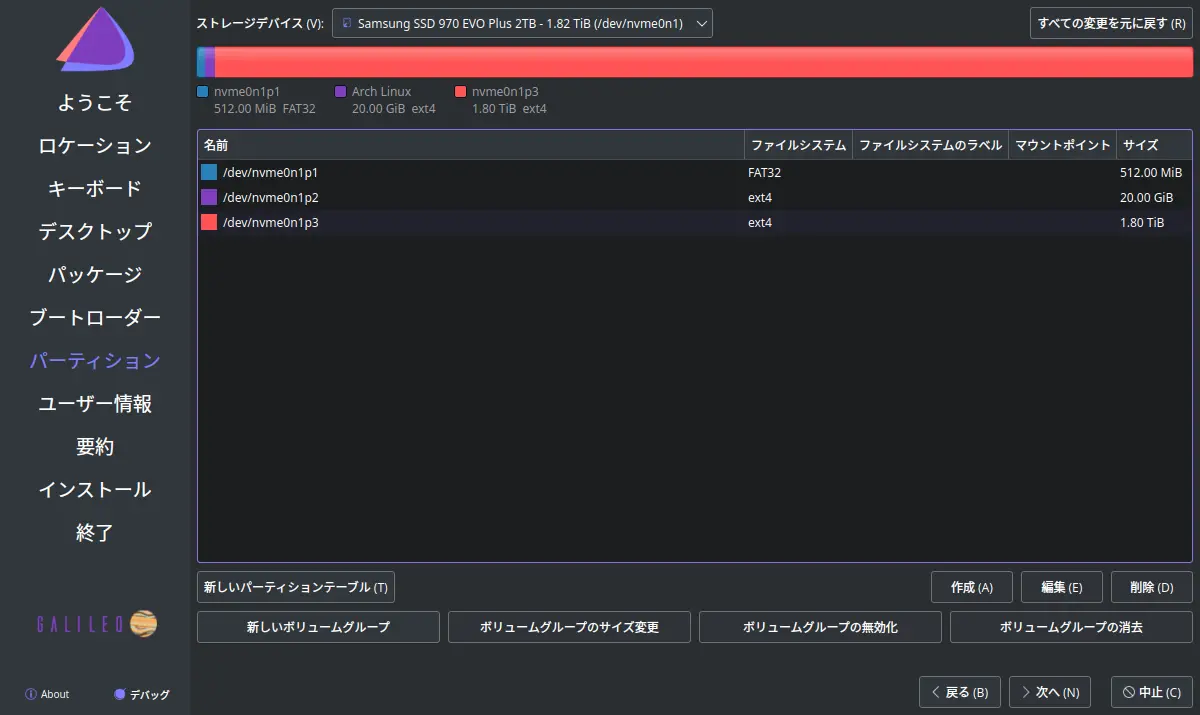This screenshot has height=715, width=1200.
Task: Click the blue nvme0n1p1 legend swatch
Action: pyautogui.click(x=204, y=91)
